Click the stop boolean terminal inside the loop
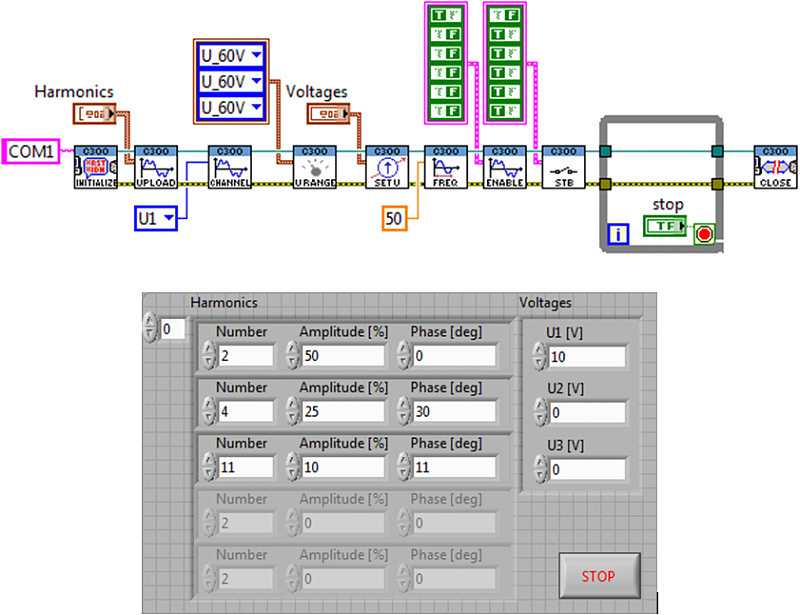 tap(663, 228)
